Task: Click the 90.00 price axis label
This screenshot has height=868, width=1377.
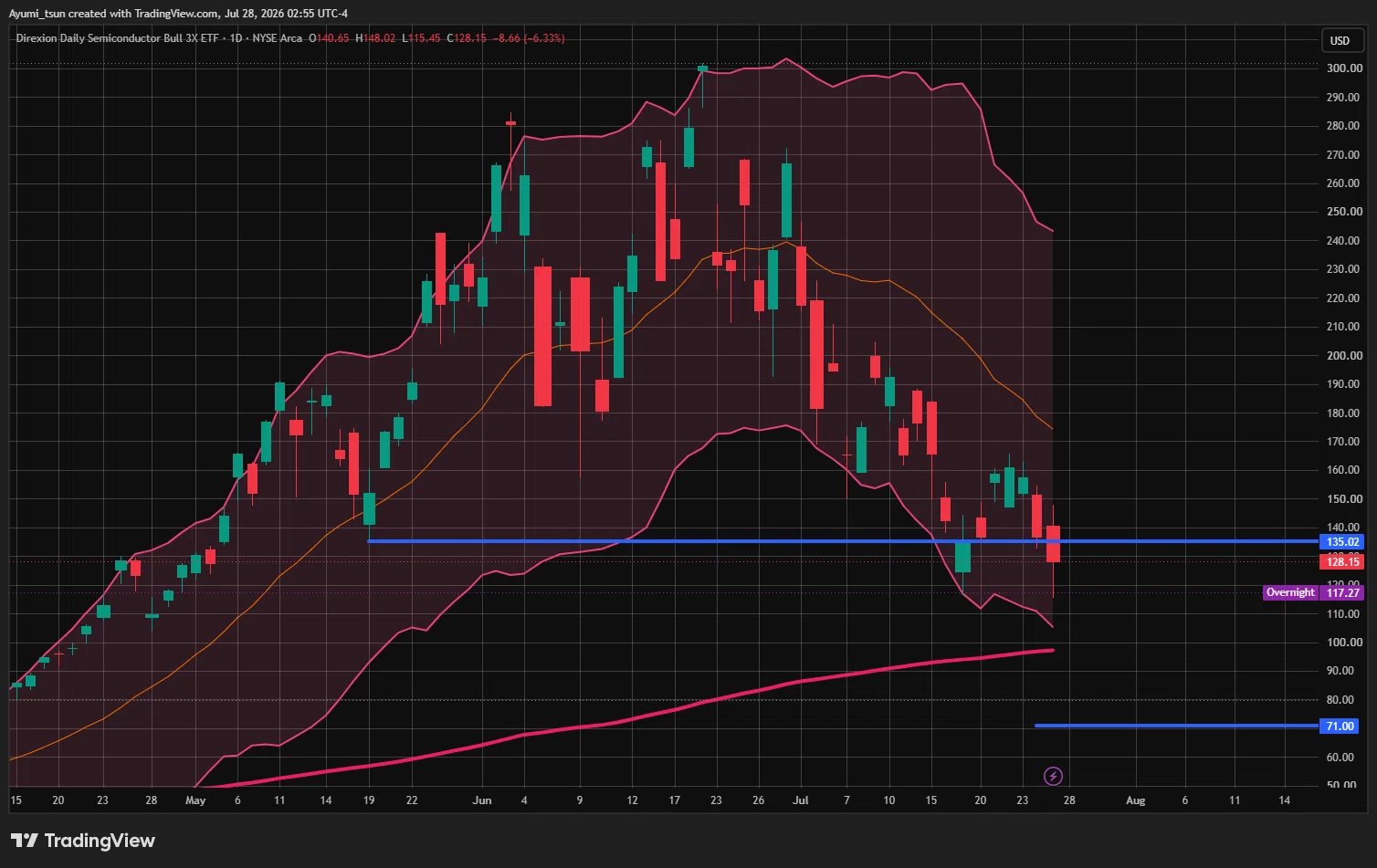Action: tap(1340, 671)
